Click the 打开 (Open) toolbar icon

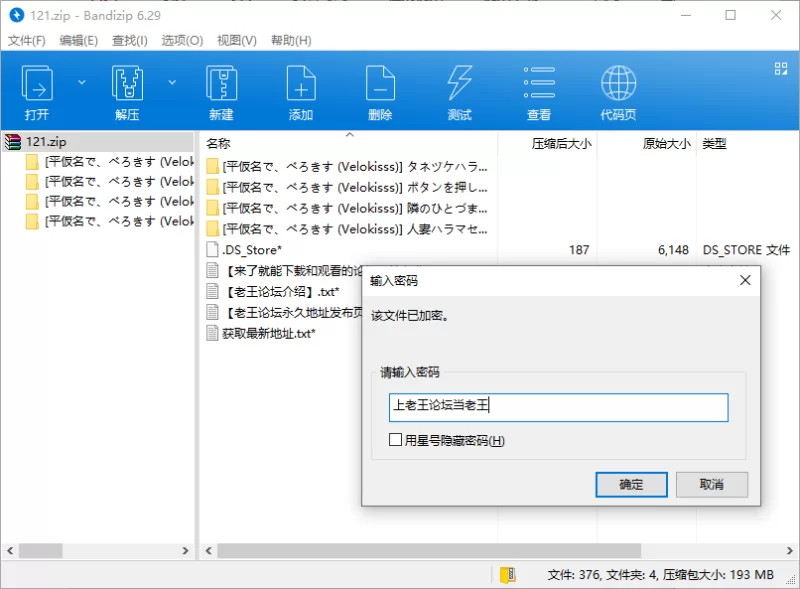(37, 92)
